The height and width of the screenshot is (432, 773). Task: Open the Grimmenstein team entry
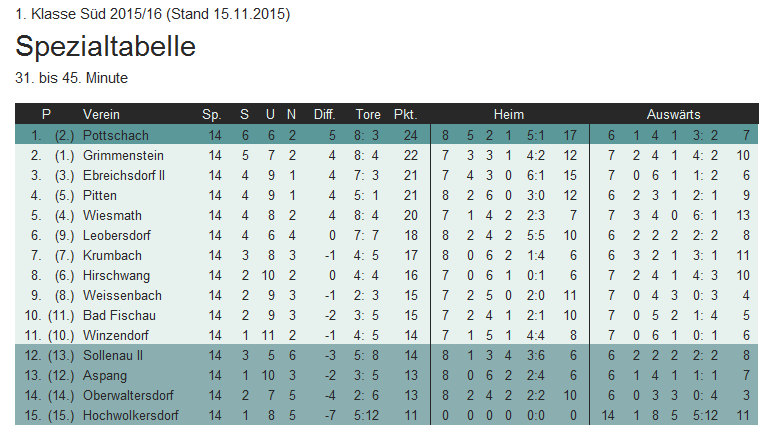click(123, 155)
